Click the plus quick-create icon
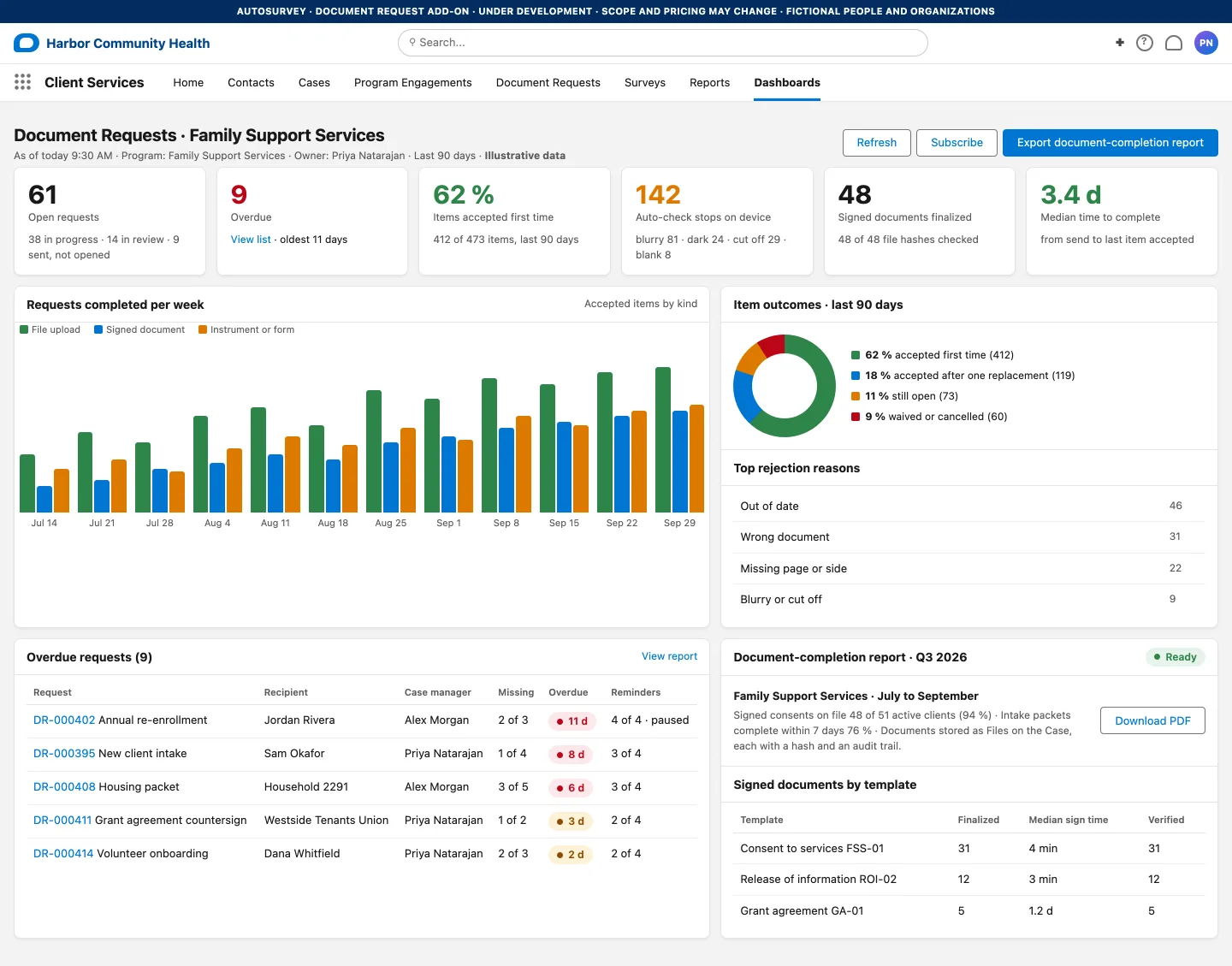This screenshot has width=1232, height=966. [1119, 43]
